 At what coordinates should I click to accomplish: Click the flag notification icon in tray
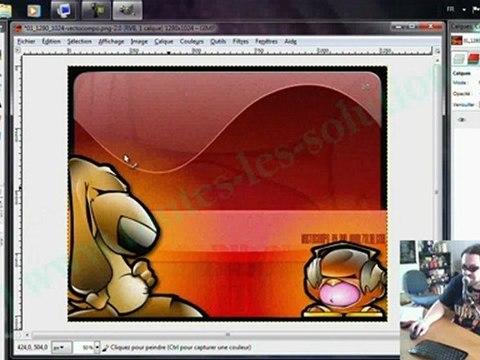point(476,10)
